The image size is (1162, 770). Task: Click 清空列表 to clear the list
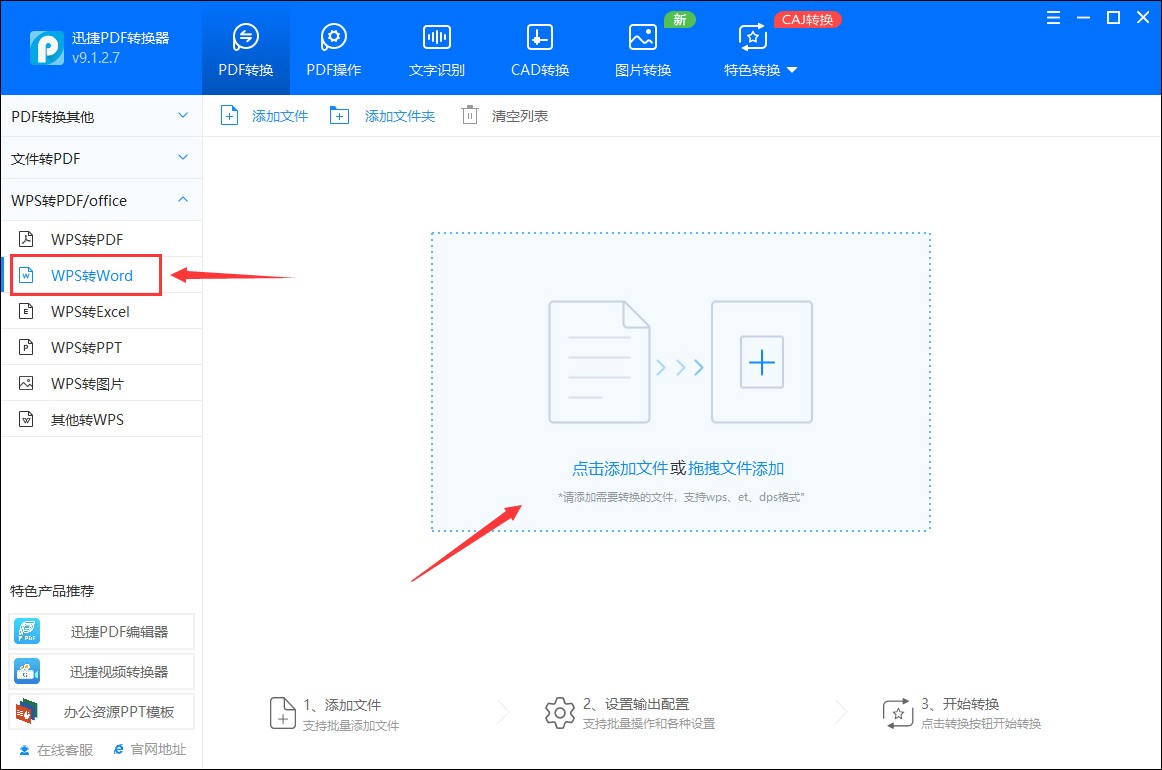[x=505, y=116]
